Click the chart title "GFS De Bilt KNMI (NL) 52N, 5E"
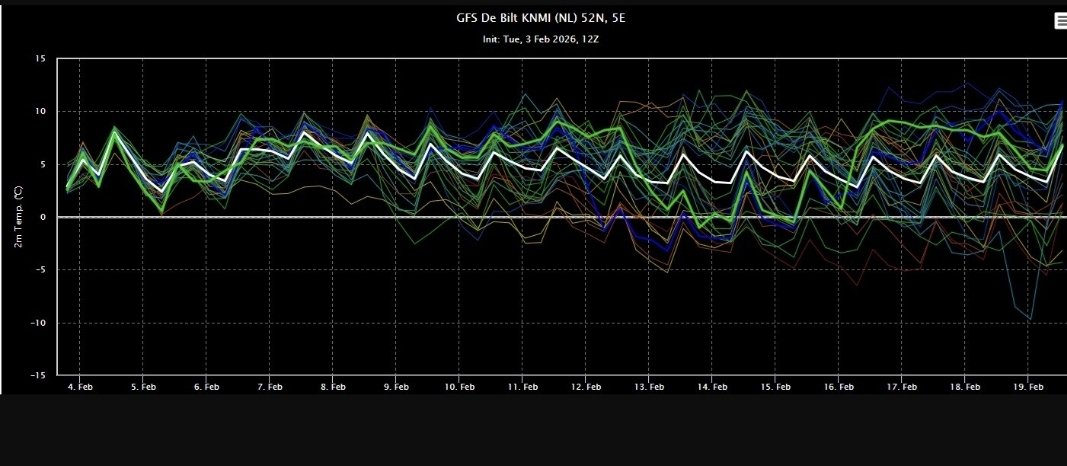 (x=540, y=18)
